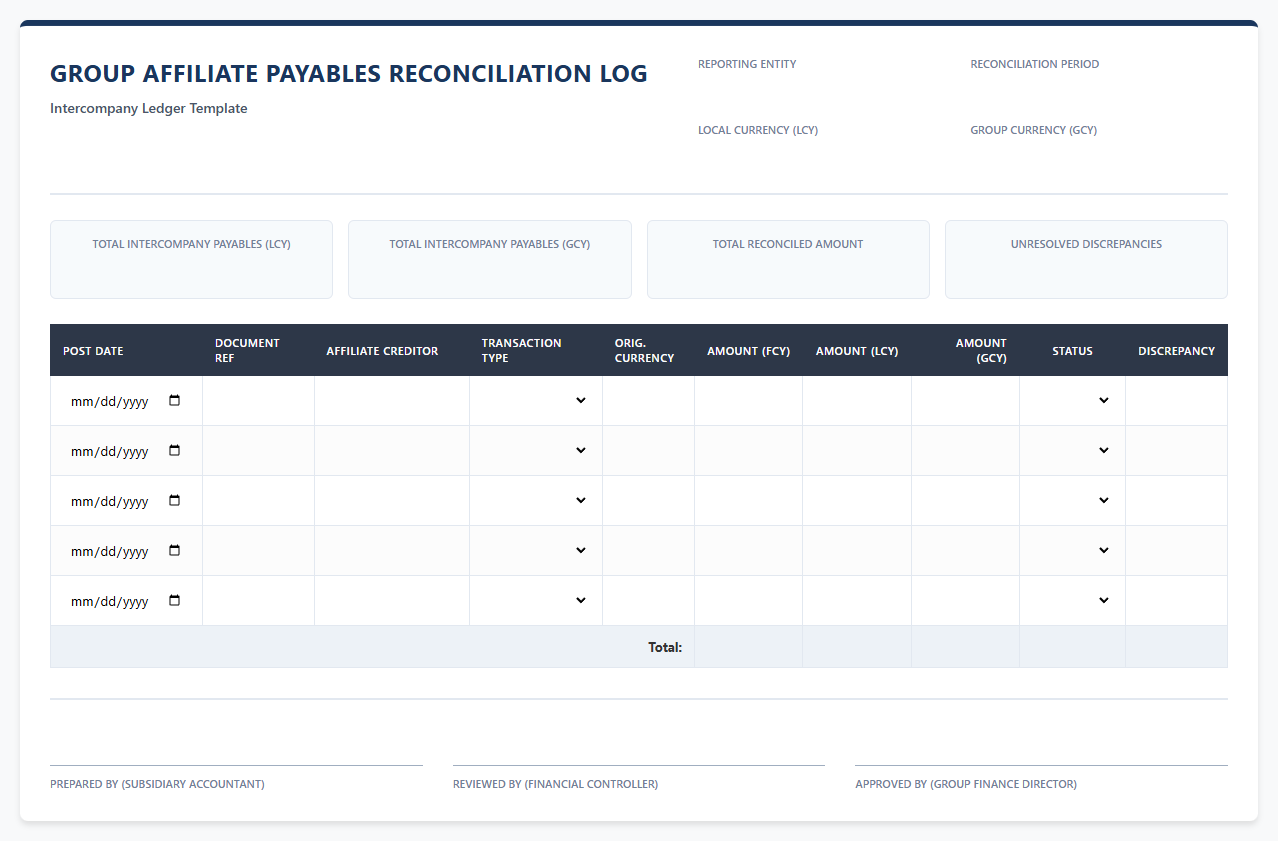Click the Affiliate Creditor cell in the fifth row

(392, 600)
